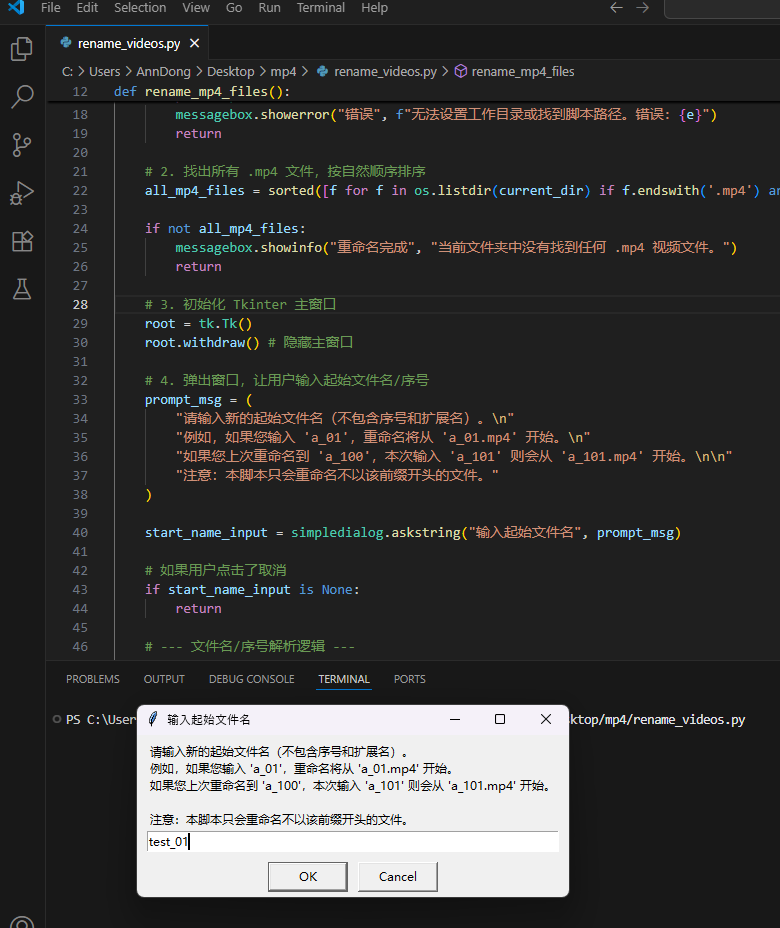The image size is (780, 928).
Task: Open the Terminal menu
Action: [x=321, y=8]
